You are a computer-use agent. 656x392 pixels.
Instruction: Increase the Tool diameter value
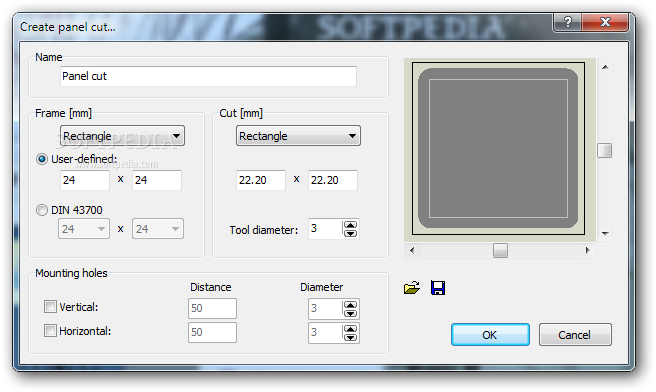350,225
